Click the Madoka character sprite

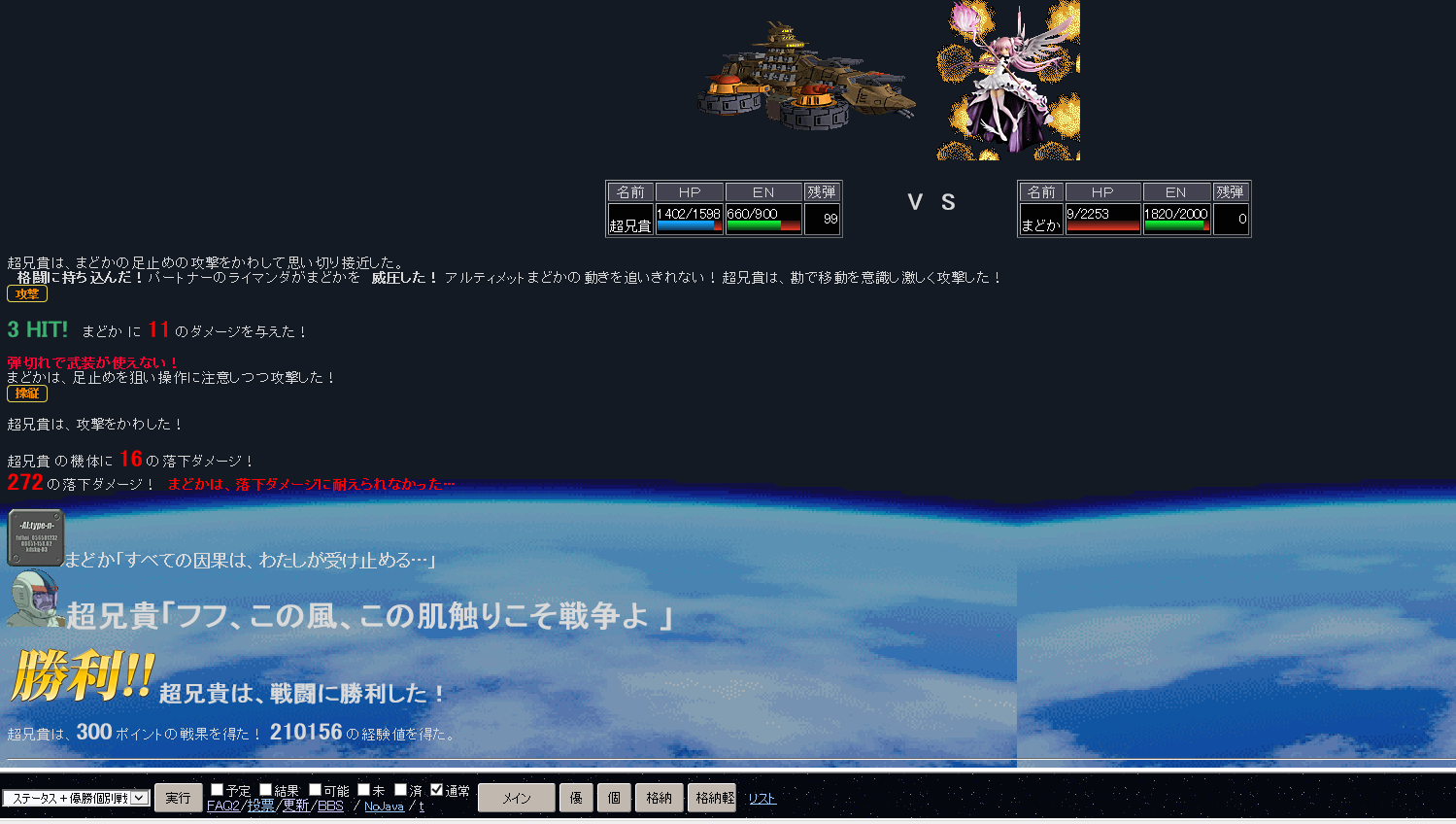pos(1008,80)
